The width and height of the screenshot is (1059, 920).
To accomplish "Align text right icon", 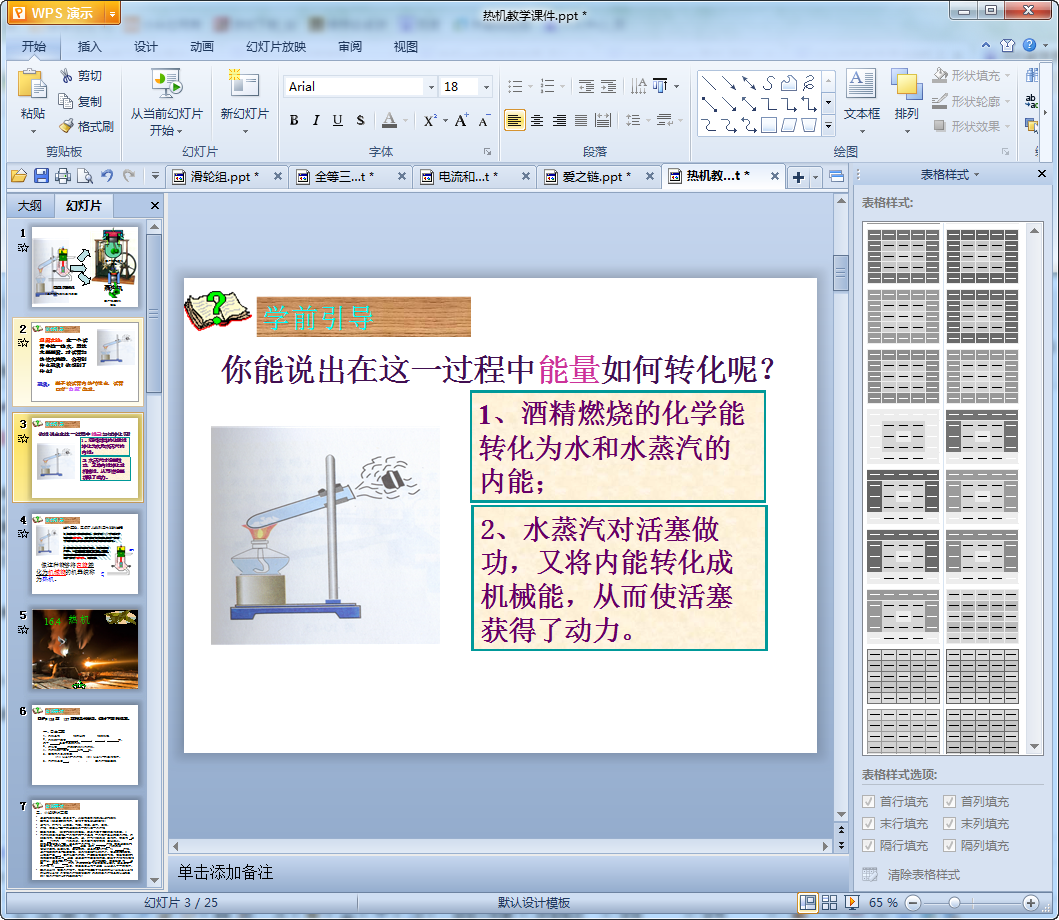I will pos(559,120).
